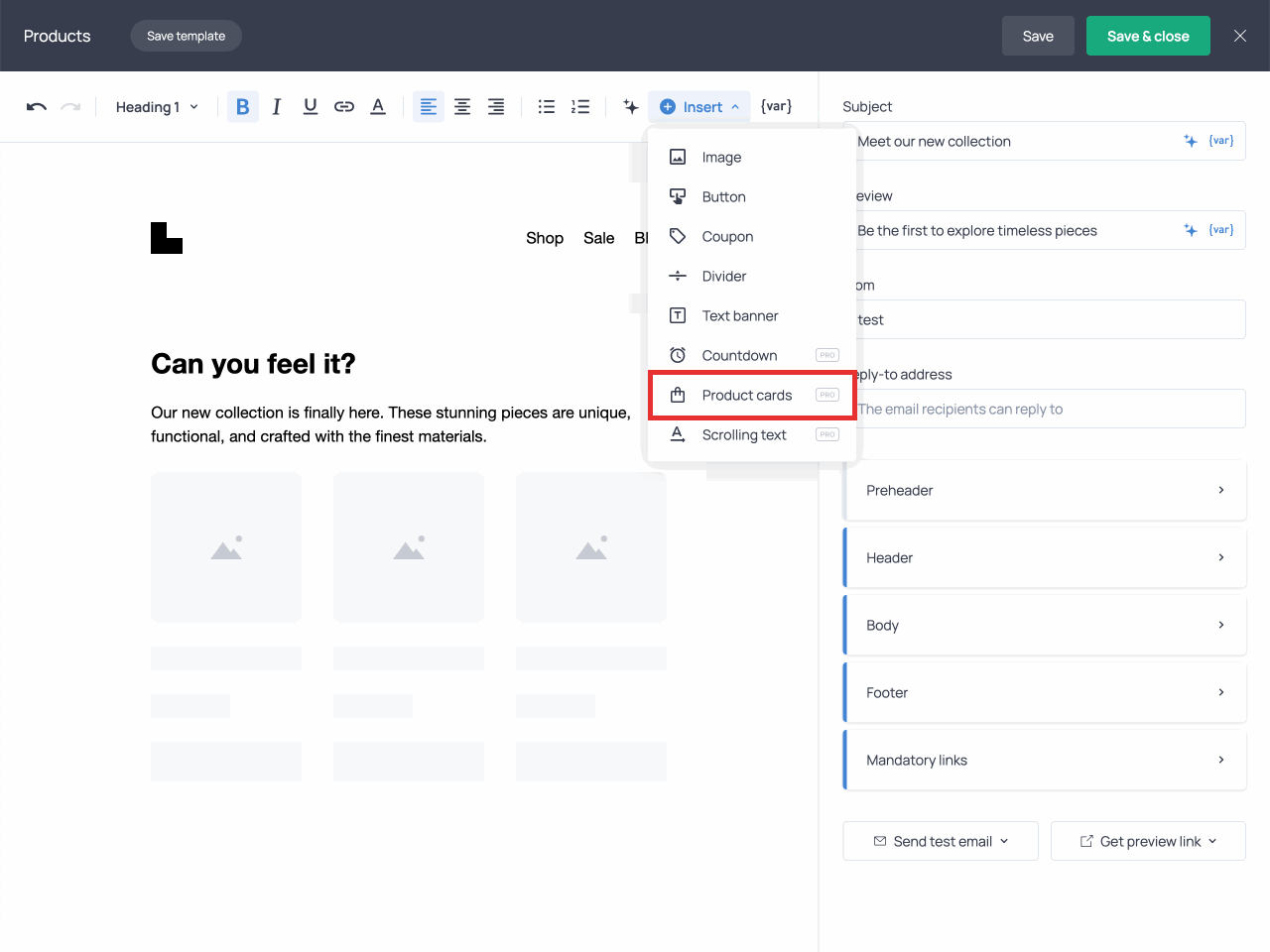This screenshot has width=1270, height=952.
Task: Toggle italic formatting
Action: [x=277, y=107]
